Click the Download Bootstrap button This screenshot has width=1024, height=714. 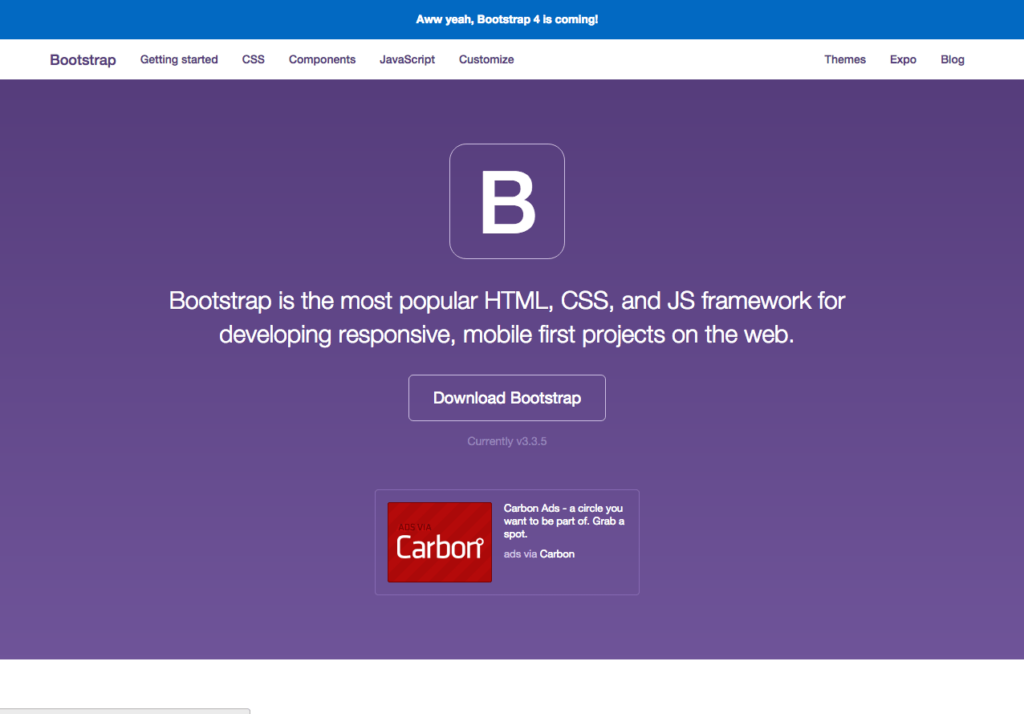[507, 398]
